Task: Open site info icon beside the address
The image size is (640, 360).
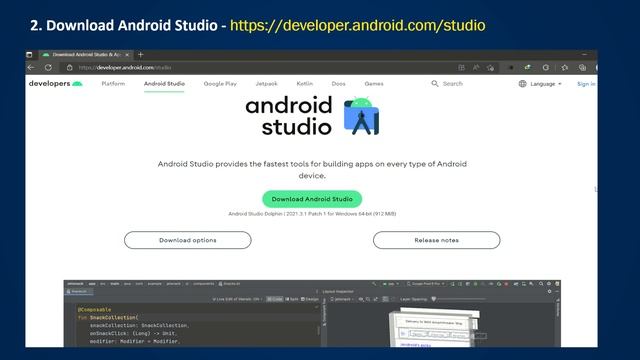Action: coord(69,67)
